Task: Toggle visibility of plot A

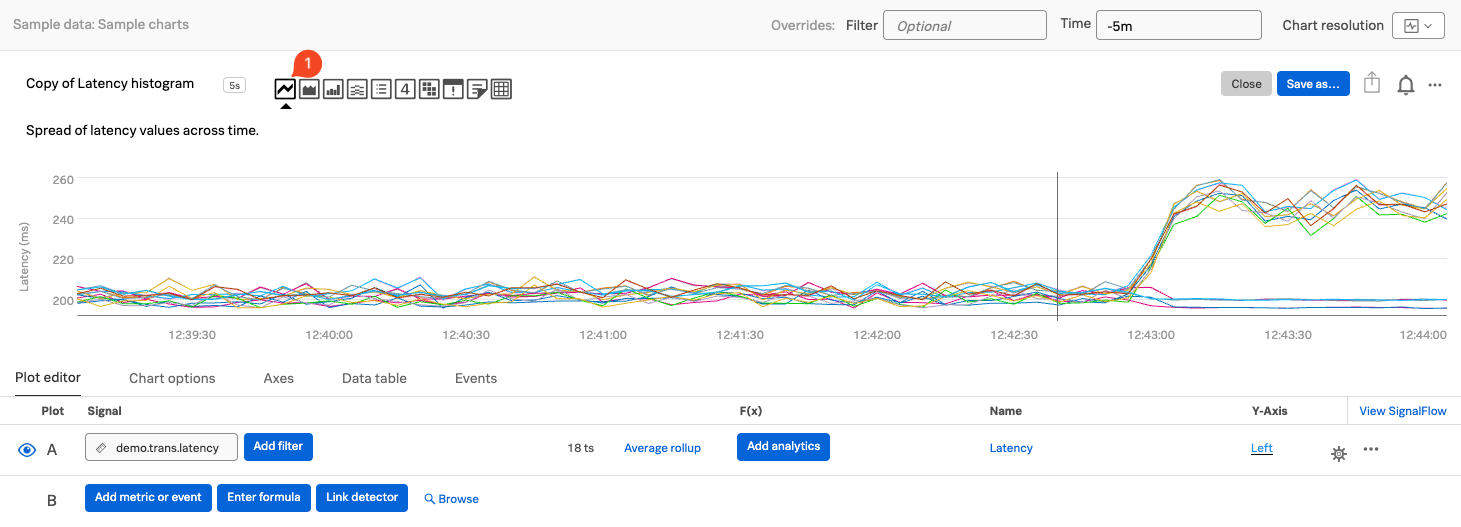Action: (27, 450)
